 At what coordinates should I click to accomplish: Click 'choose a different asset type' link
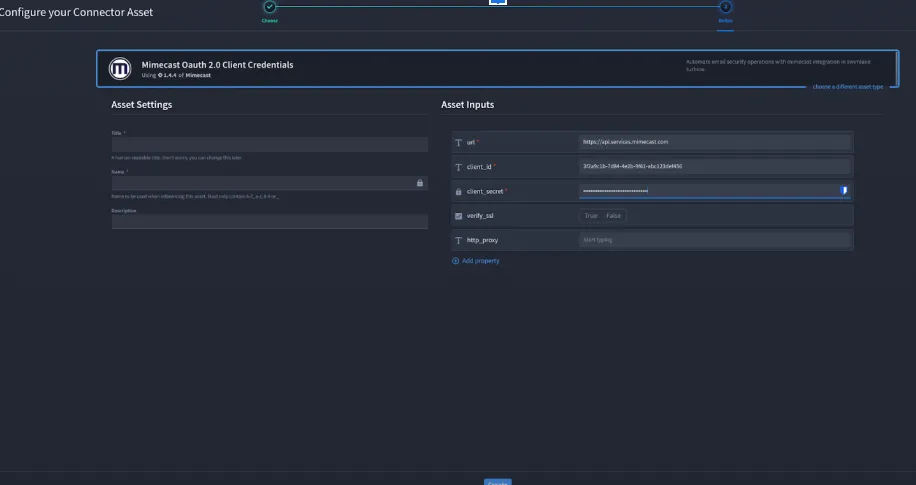coord(848,86)
